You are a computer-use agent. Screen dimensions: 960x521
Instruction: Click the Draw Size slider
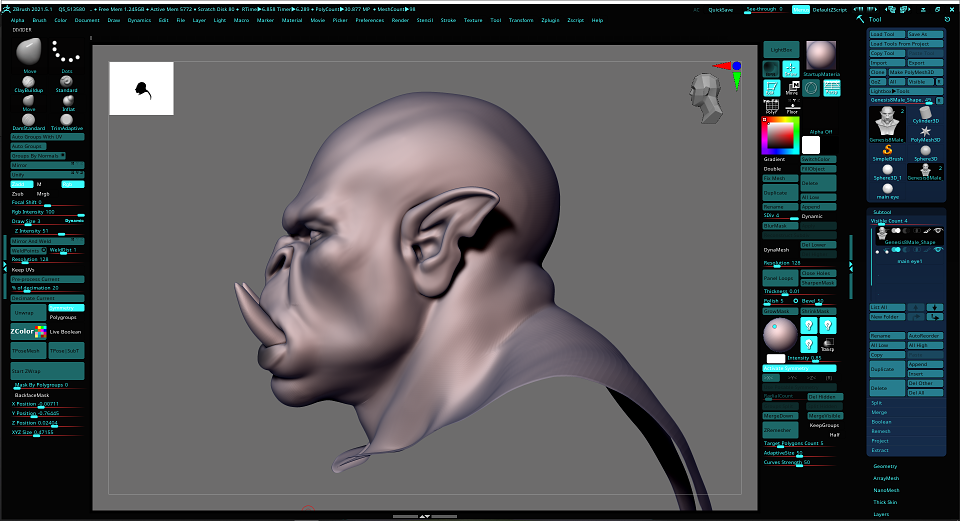(x=47, y=221)
